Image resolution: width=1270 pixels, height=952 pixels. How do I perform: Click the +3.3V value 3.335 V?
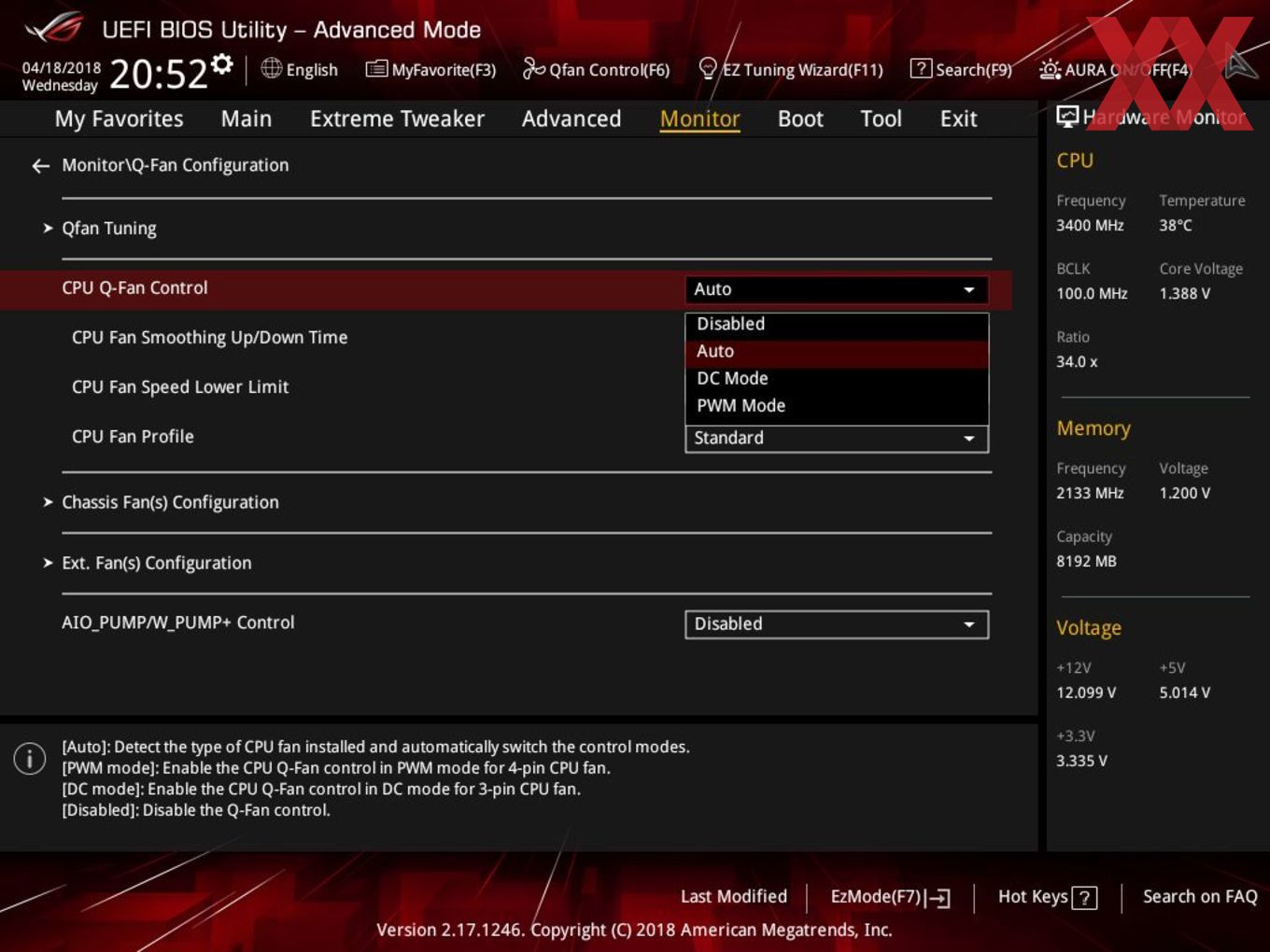pos(1081,761)
